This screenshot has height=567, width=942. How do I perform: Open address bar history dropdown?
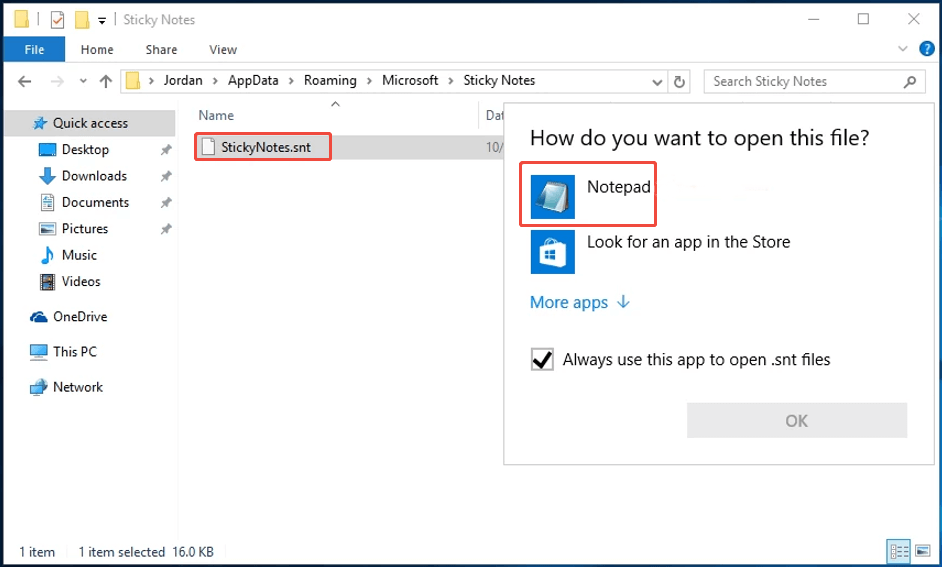pos(657,82)
